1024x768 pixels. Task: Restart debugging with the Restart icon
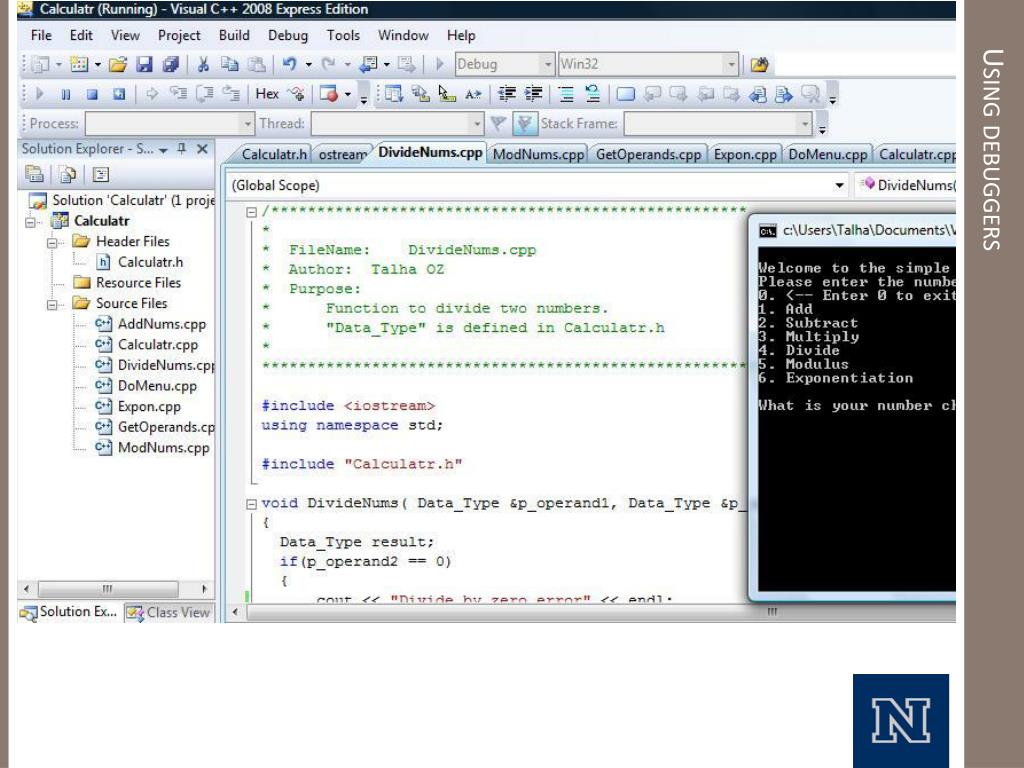[x=119, y=94]
